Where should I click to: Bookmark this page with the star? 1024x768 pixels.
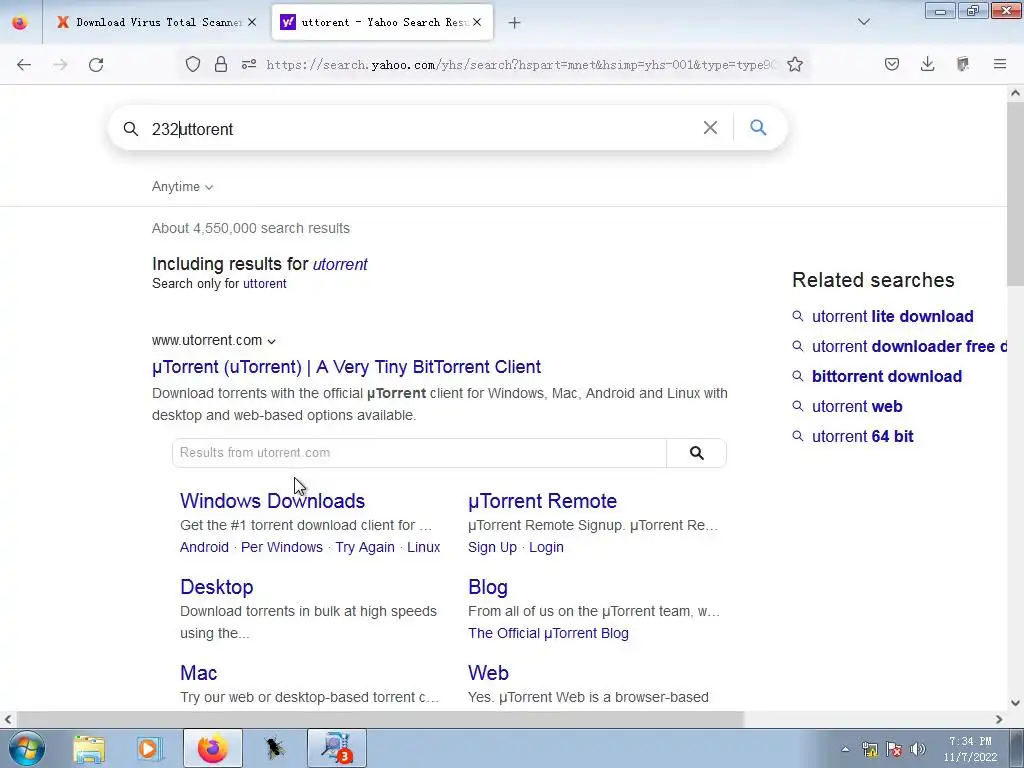tap(795, 64)
